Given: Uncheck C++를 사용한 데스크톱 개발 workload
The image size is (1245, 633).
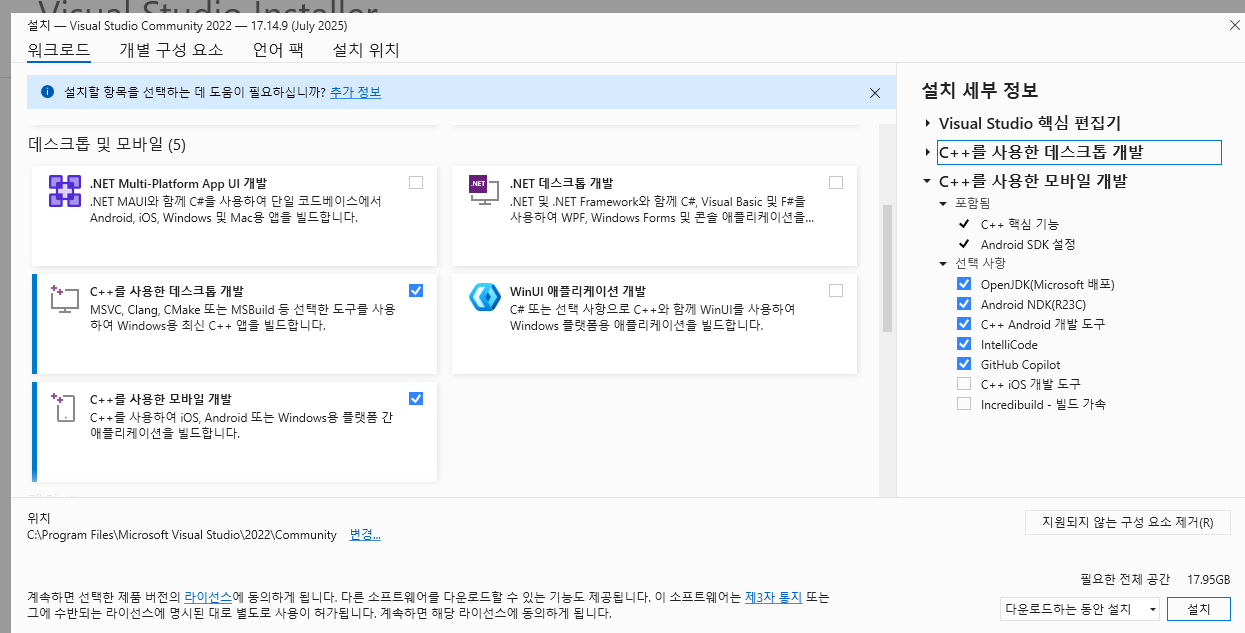Looking at the screenshot, I should [416, 290].
